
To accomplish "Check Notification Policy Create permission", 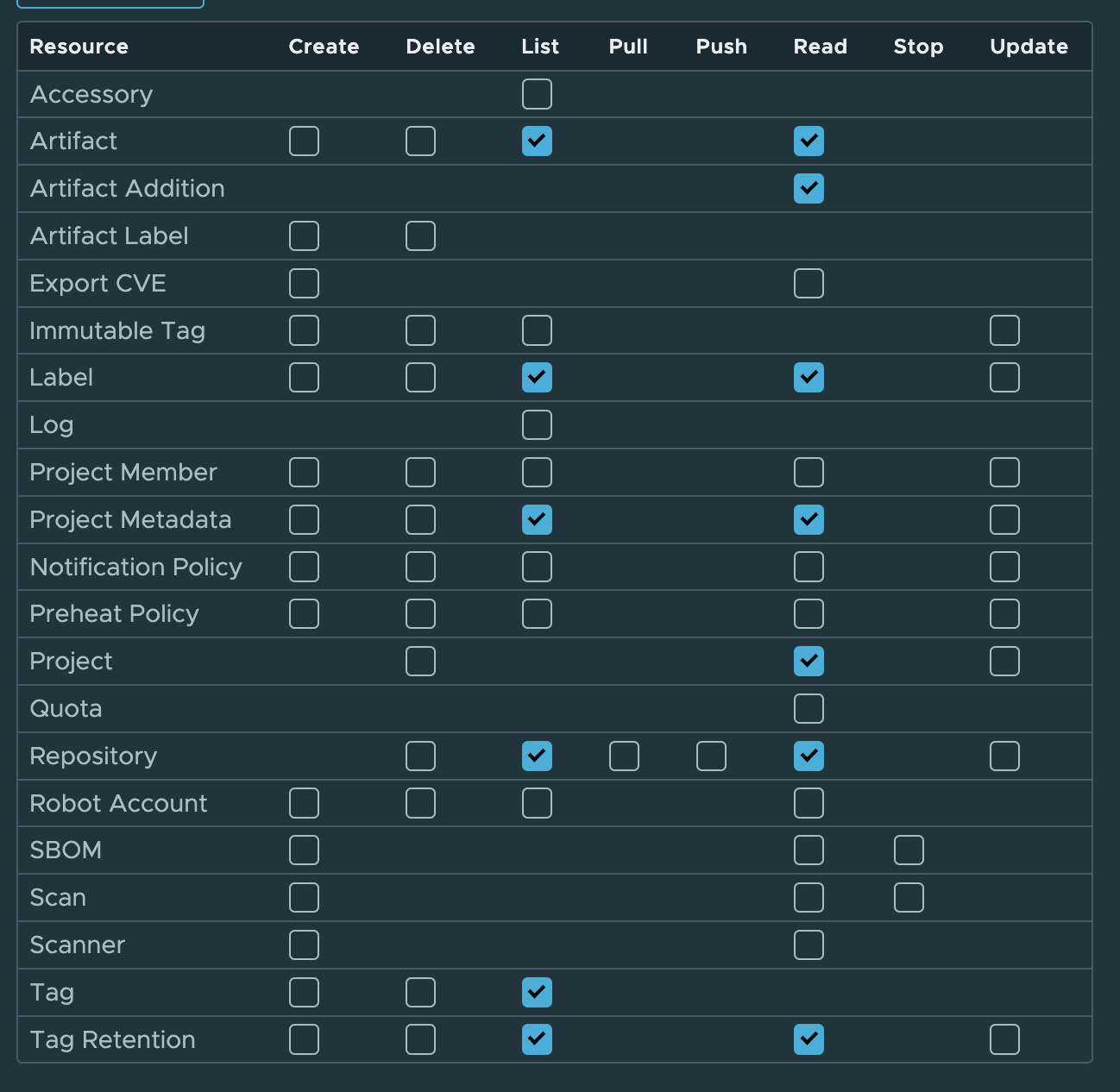I will pyautogui.click(x=304, y=568).
